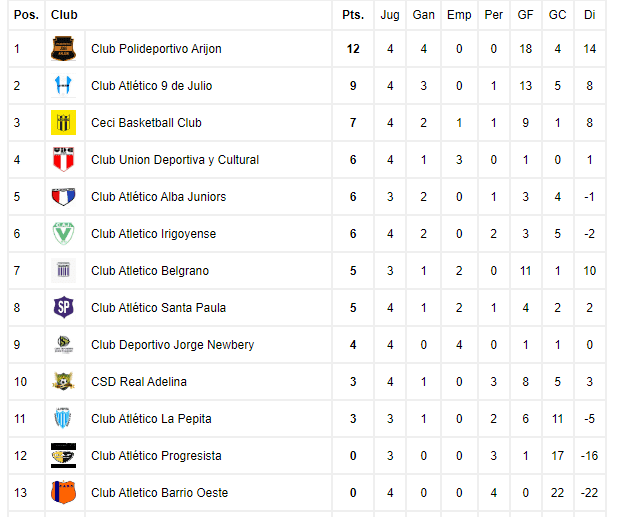619x517 pixels.
Task: Click the Club Atlético La Pepita crest
Action: (x=63, y=418)
